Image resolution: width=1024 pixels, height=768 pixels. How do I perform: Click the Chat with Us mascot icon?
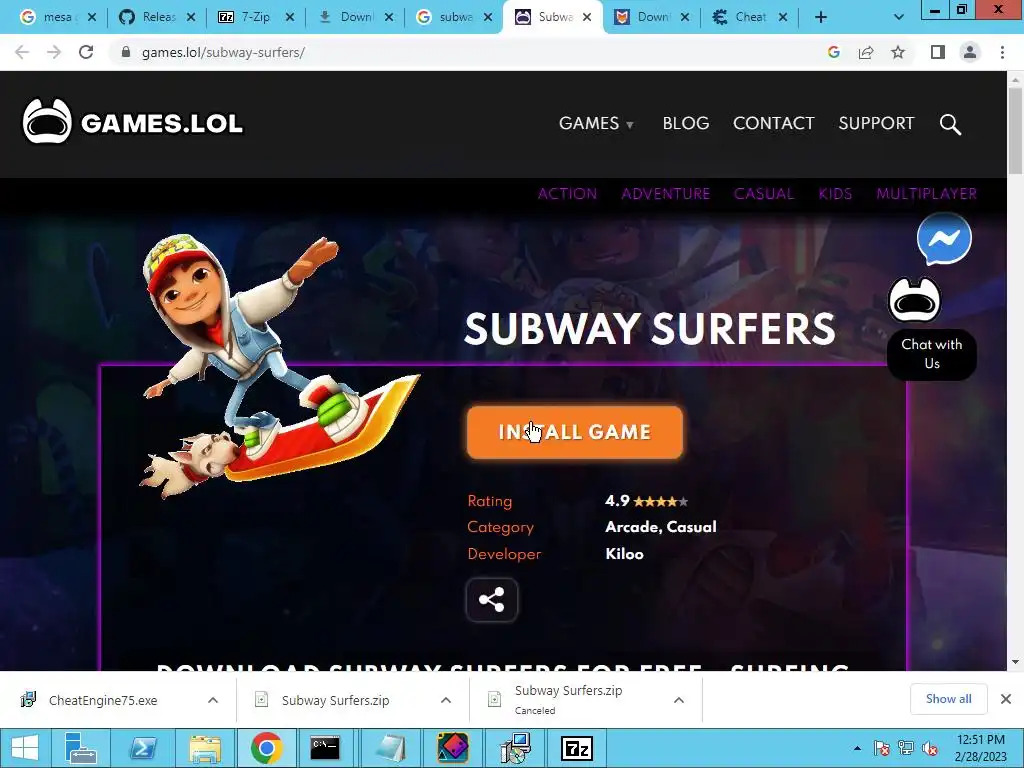[x=915, y=300]
